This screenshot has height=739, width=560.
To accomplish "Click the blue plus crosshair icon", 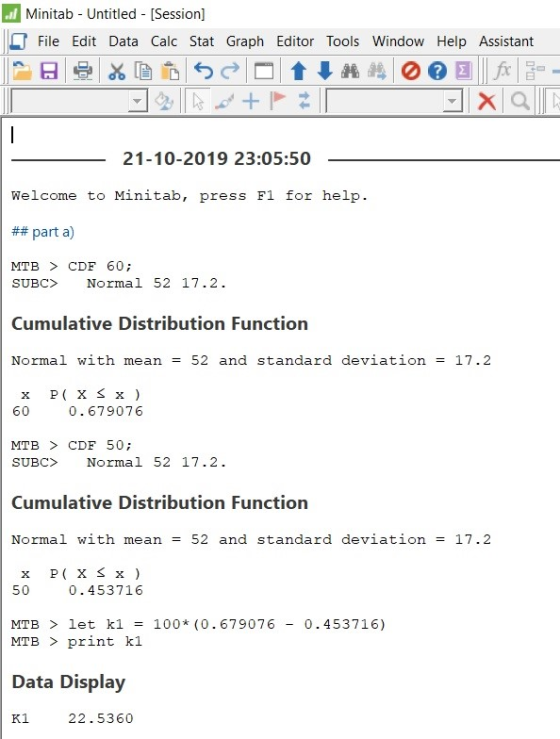I will [251, 101].
